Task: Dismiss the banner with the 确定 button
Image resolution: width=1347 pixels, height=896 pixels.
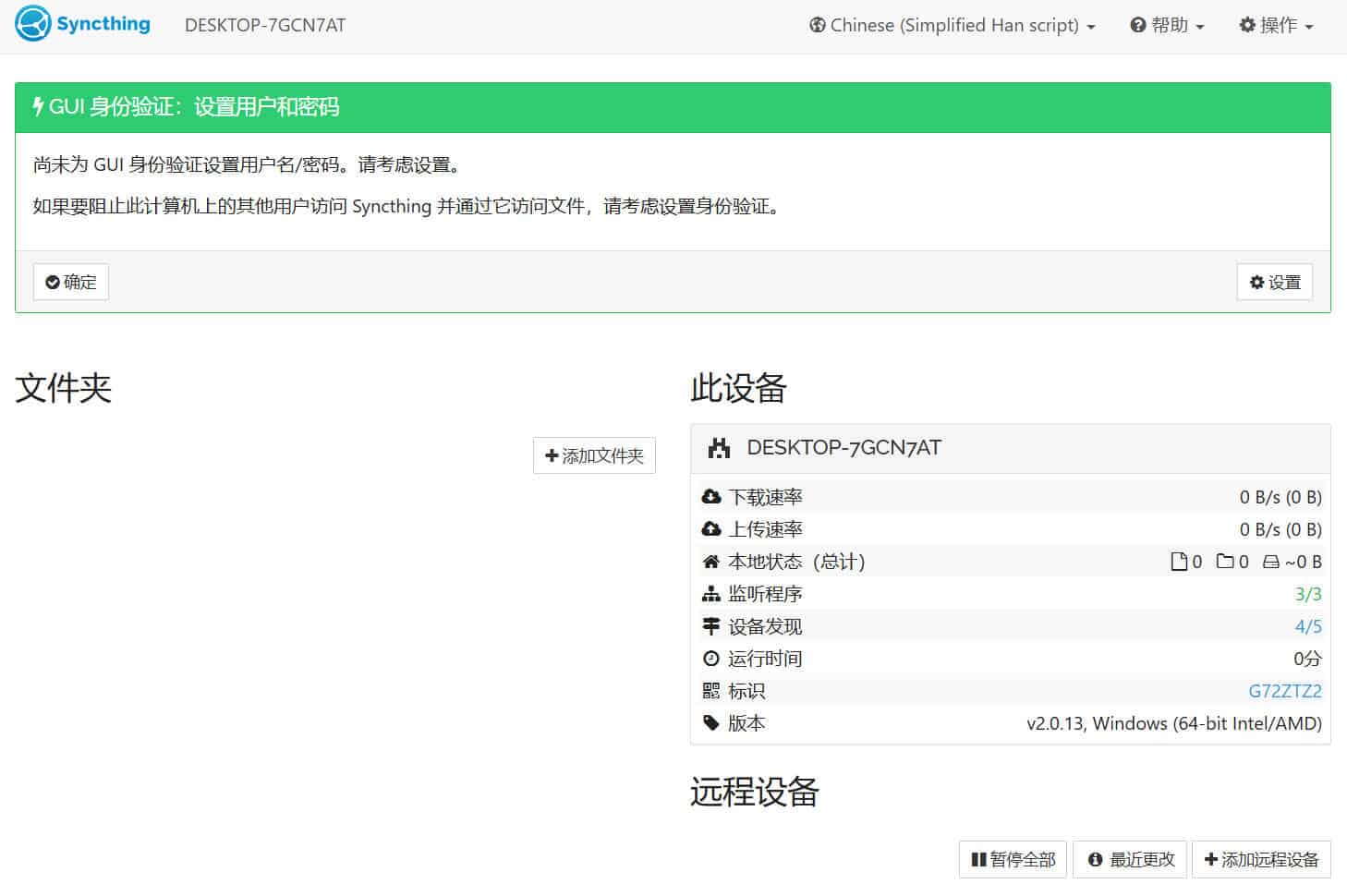Action: tap(70, 282)
